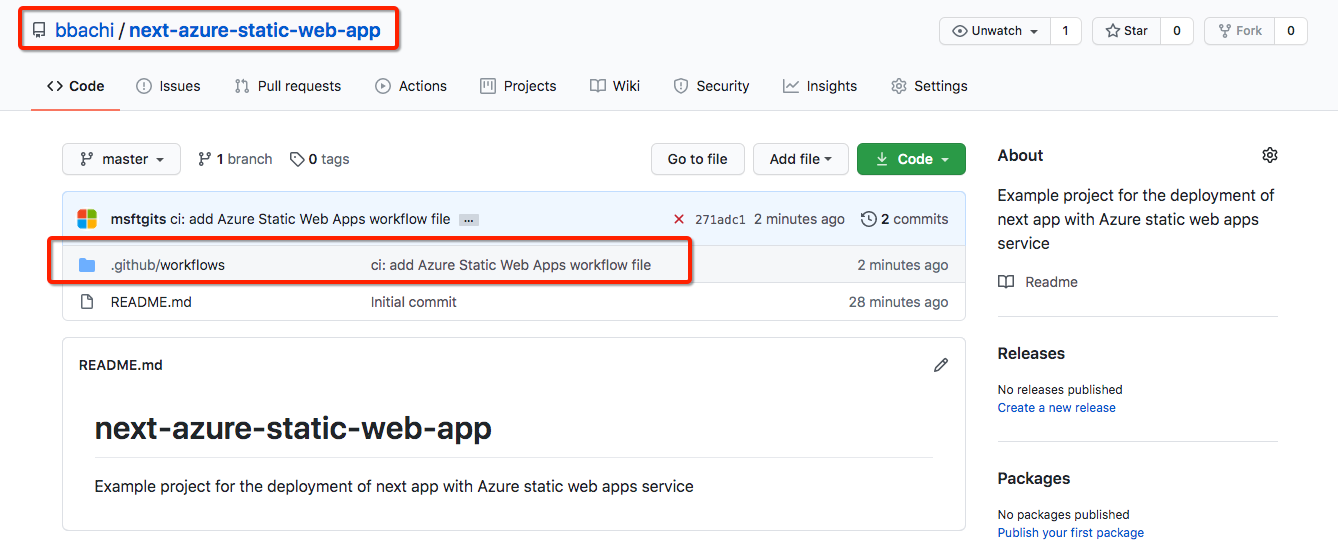Viewport: 1338px width, 545px height.
Task: Open the Unwatch notifications dropdown
Action: tap(995, 31)
